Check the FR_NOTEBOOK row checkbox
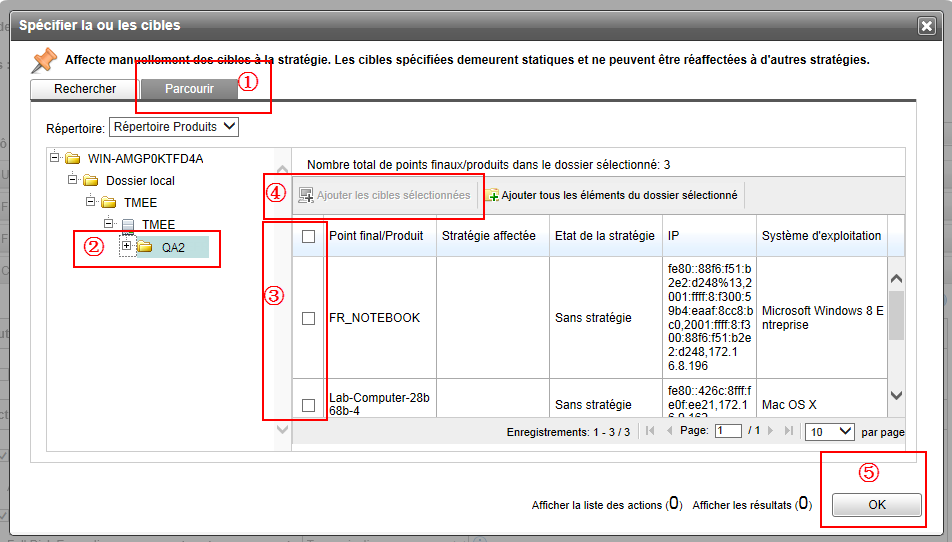The height and width of the screenshot is (542, 952). (x=309, y=318)
